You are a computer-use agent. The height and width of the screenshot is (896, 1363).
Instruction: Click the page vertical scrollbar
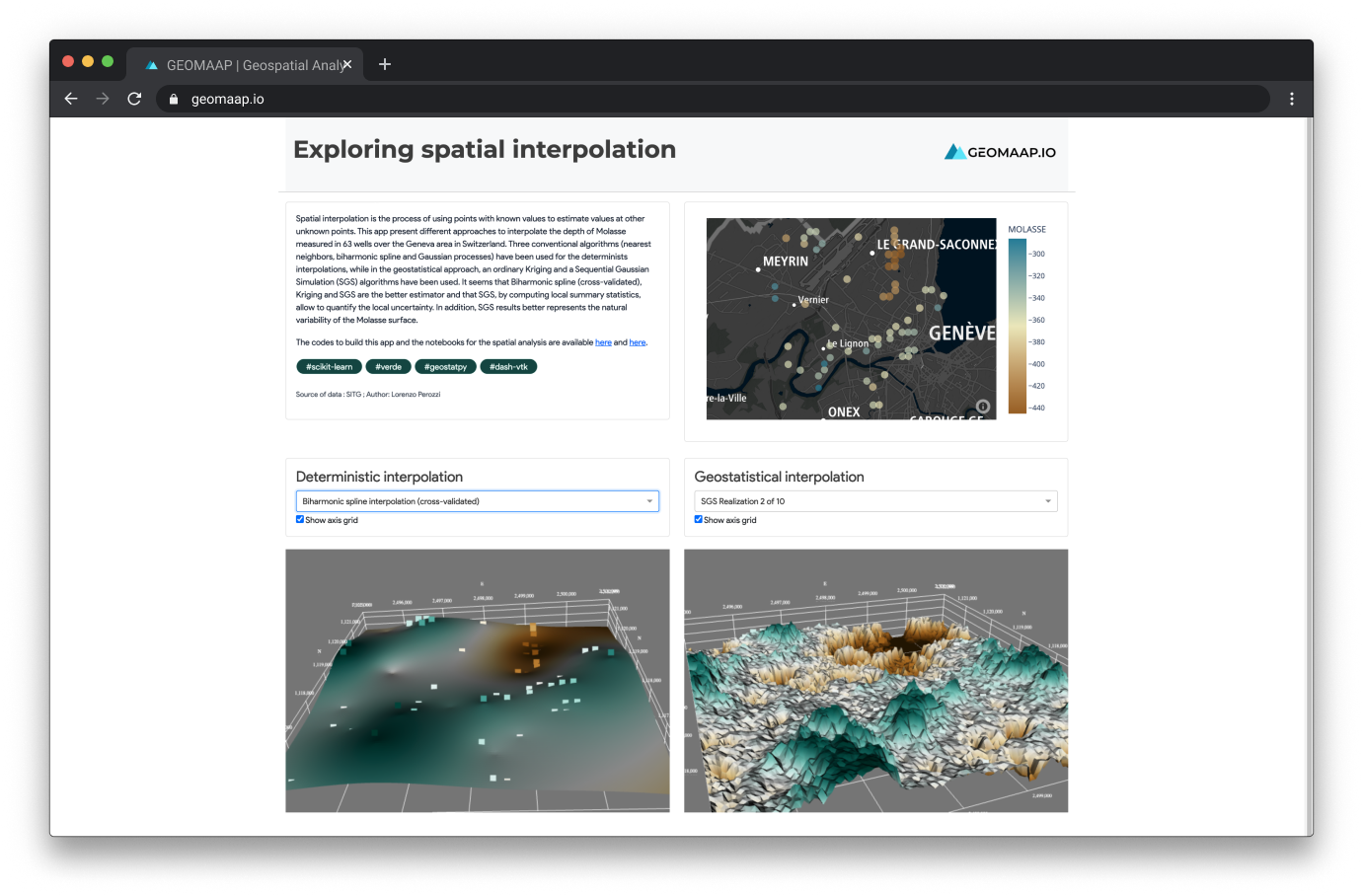pyautogui.click(x=1309, y=477)
